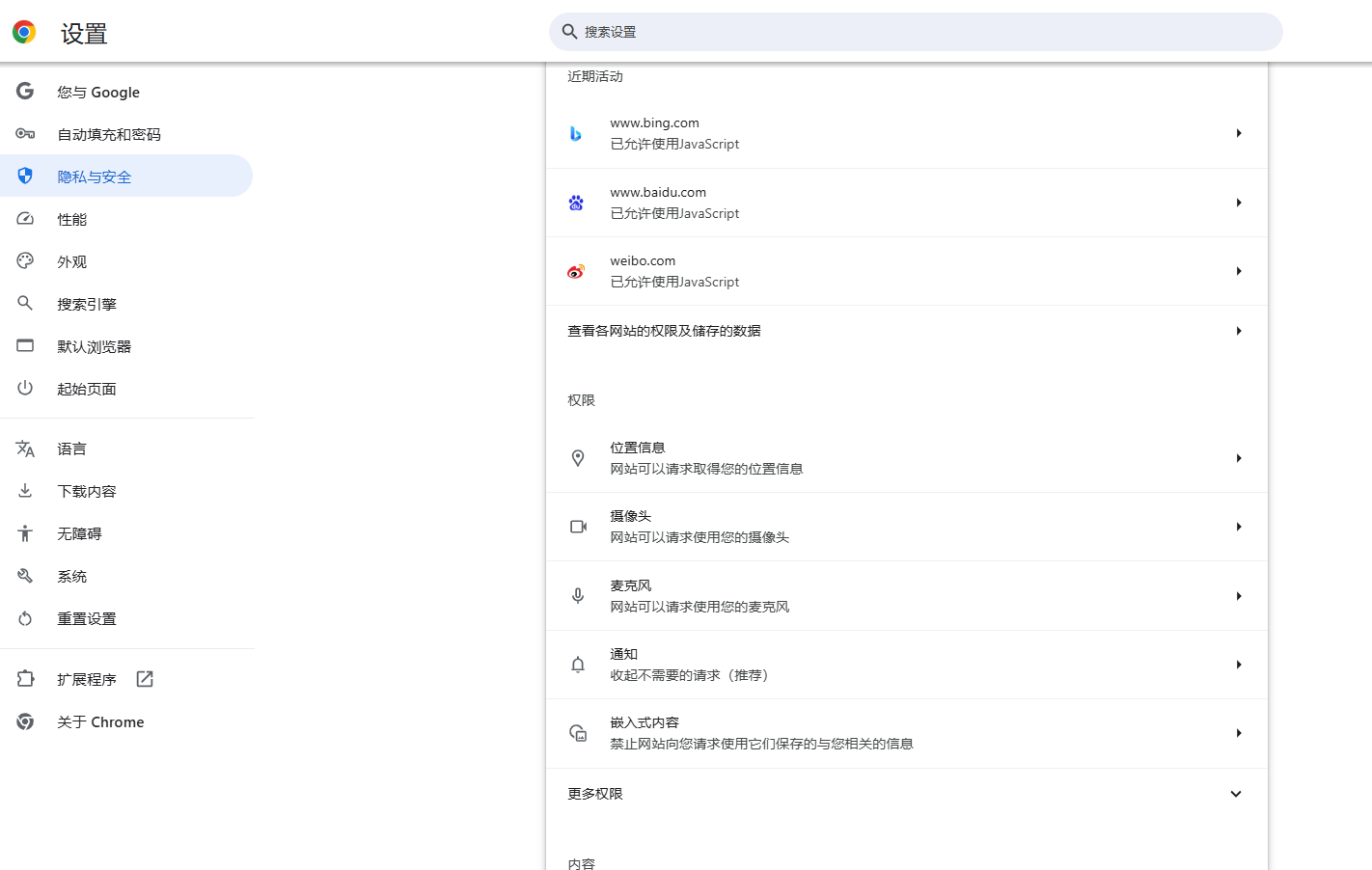Expand the 麦克风 row arrow
1372x870 pixels.
[x=1239, y=596]
